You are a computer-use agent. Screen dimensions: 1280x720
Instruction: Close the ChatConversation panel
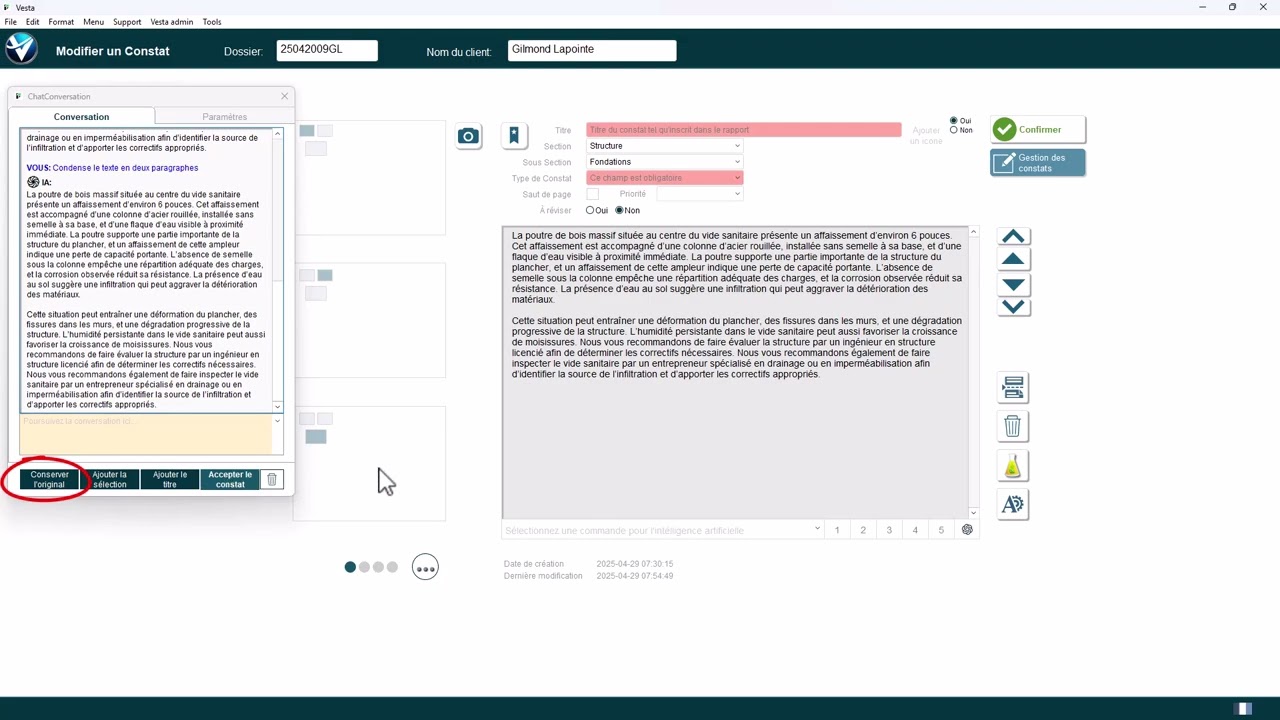coord(284,96)
